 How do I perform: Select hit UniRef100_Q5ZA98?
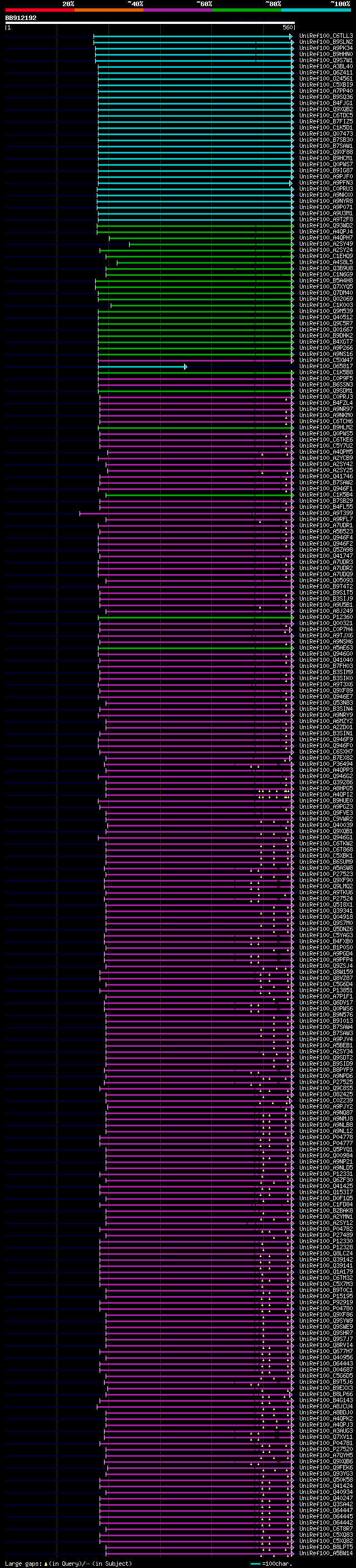325,550
